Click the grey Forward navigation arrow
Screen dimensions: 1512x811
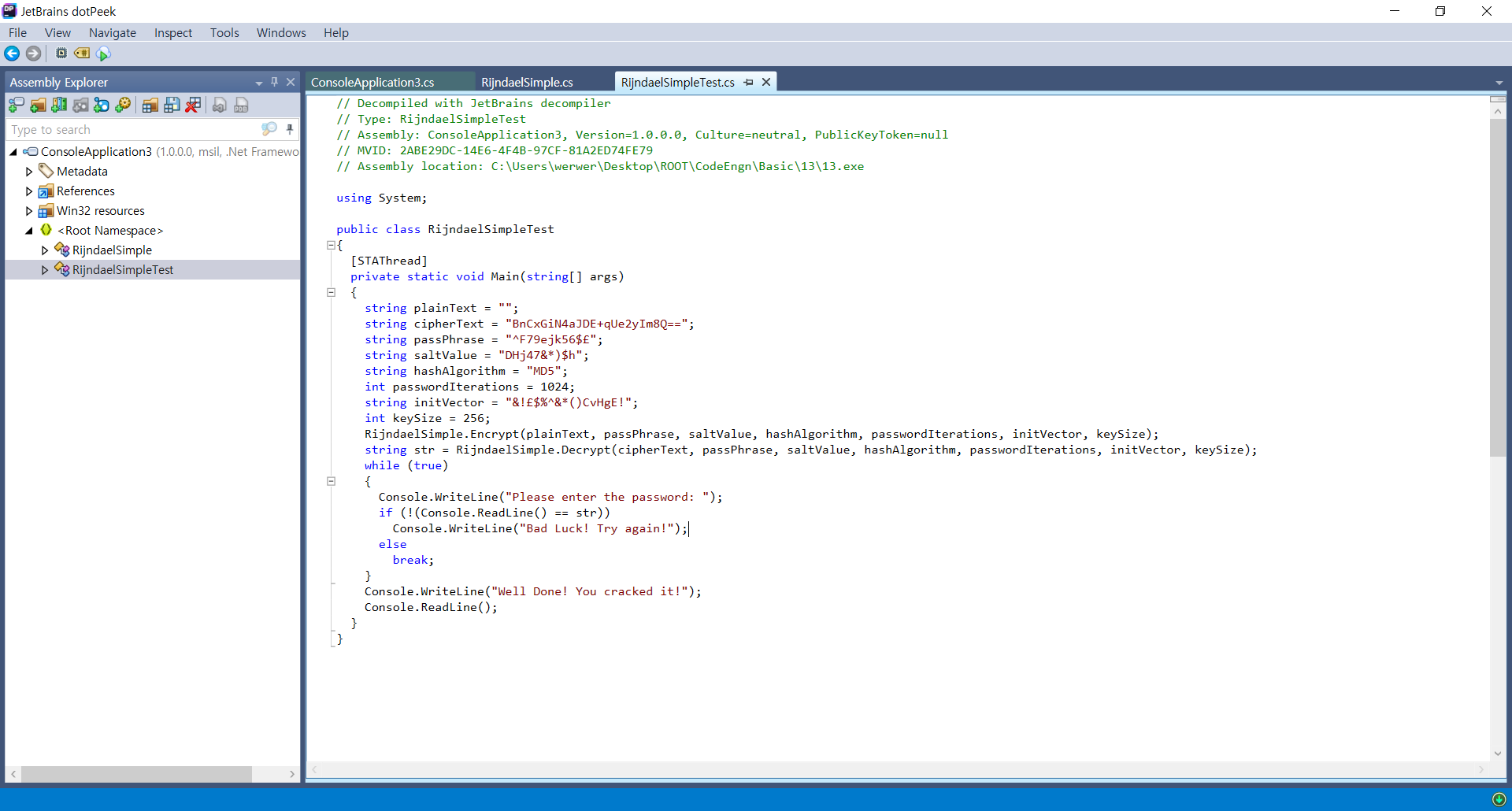(x=33, y=54)
